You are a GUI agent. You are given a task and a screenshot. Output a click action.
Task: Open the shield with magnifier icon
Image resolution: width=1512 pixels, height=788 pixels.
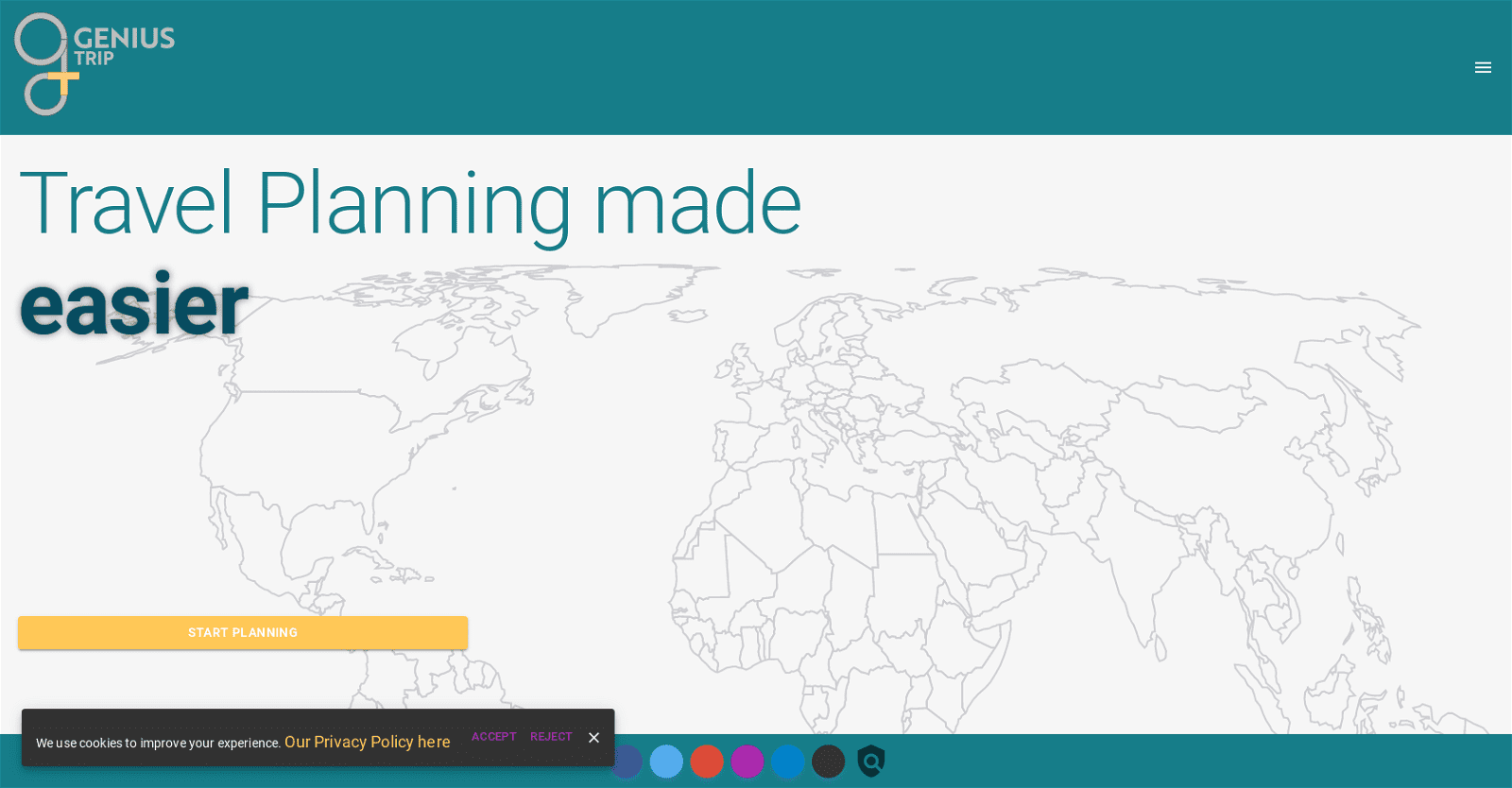pos(870,762)
